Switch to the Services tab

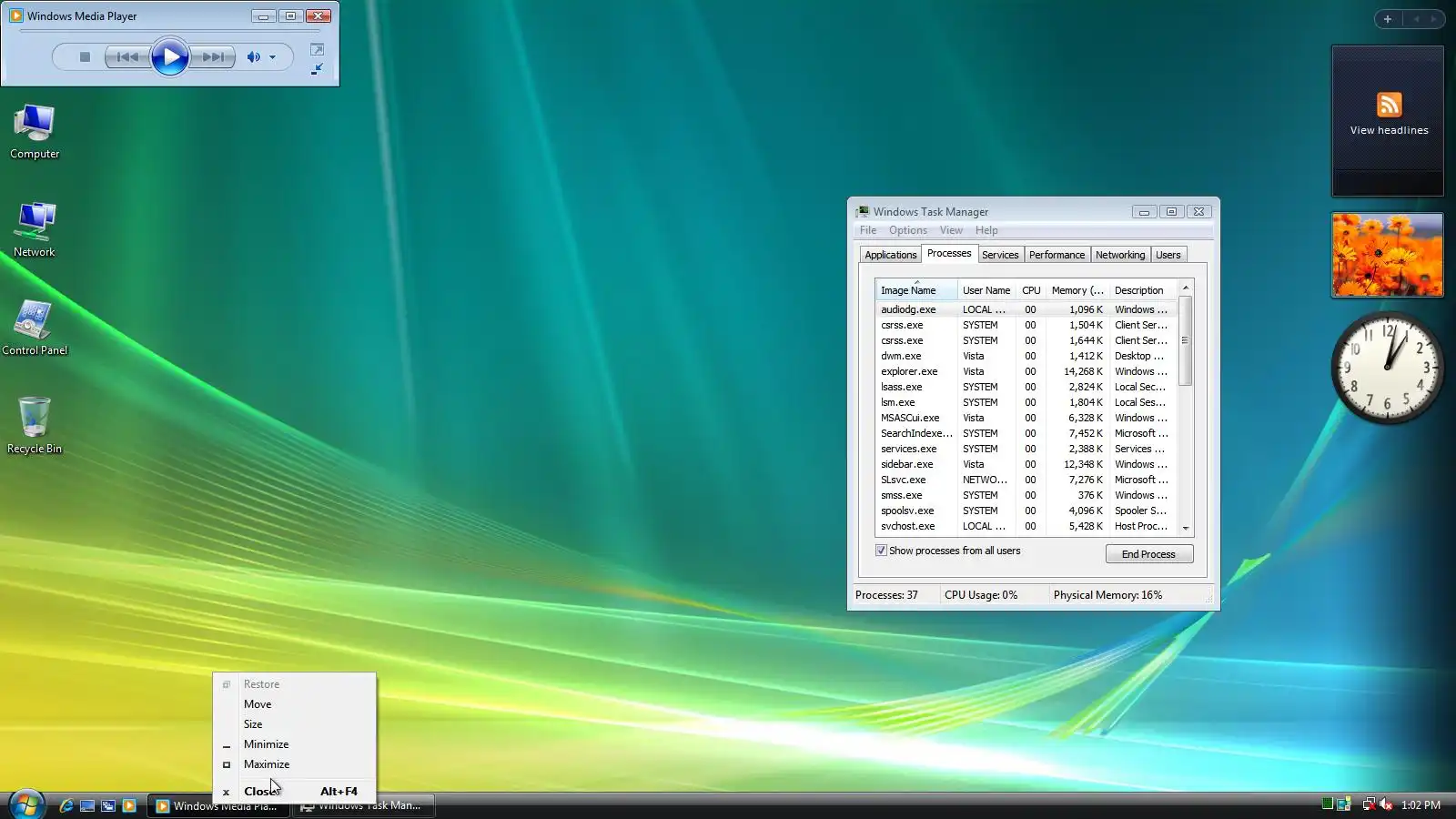point(1000,255)
